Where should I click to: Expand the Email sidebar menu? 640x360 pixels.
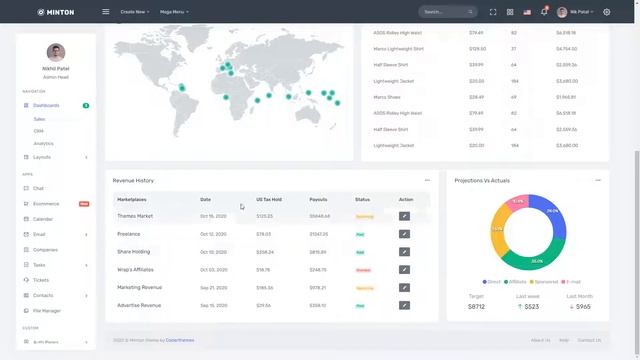click(x=56, y=234)
